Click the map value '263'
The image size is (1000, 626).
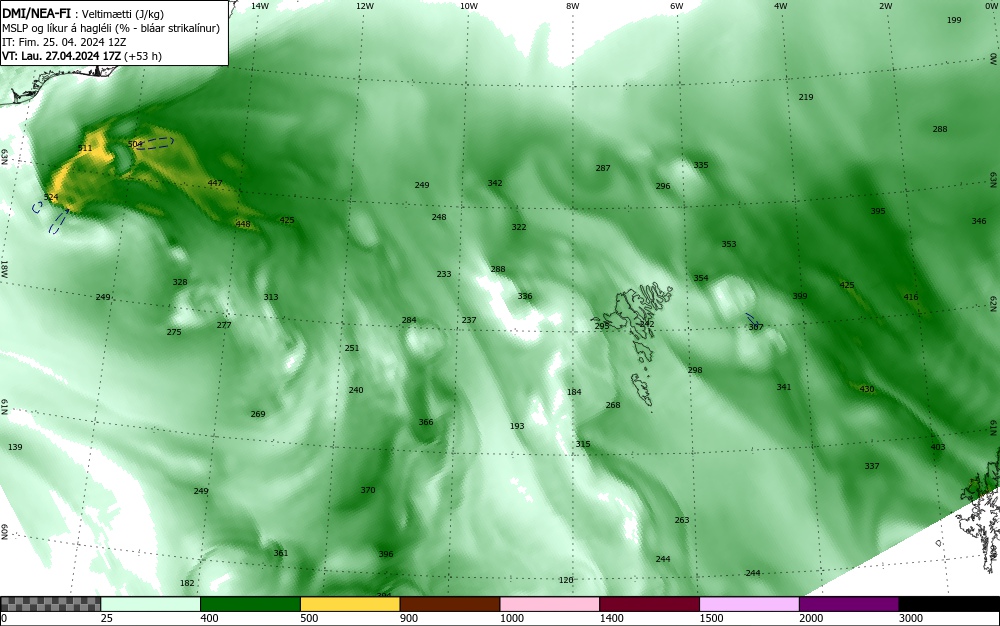click(682, 520)
